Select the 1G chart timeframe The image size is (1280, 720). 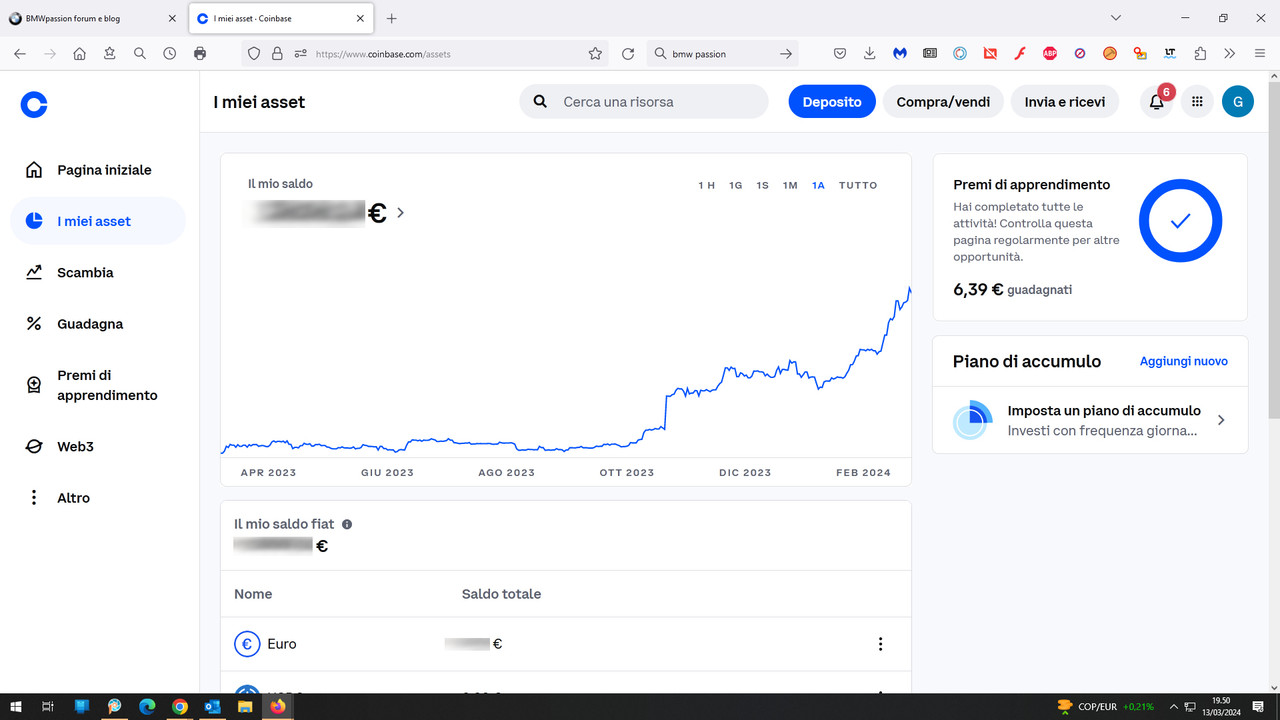[x=736, y=185]
